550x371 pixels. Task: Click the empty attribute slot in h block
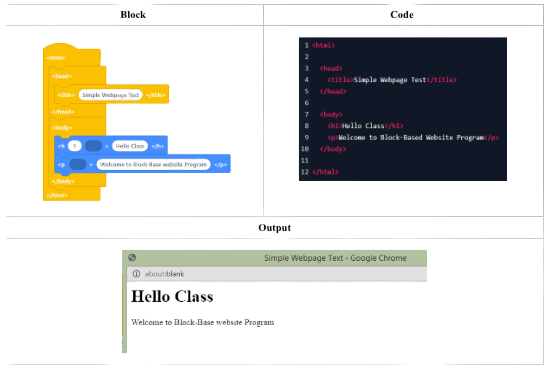(93, 146)
